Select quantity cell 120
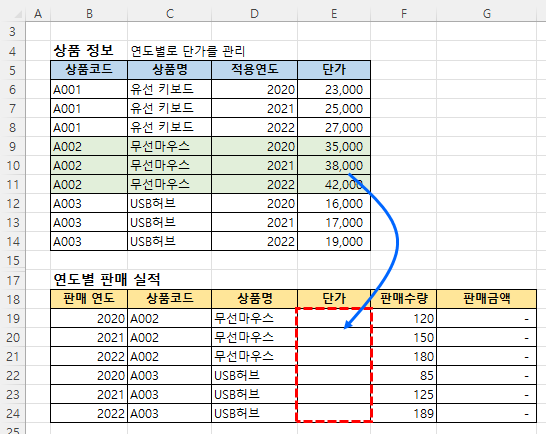The height and width of the screenshot is (434, 546). (404, 318)
